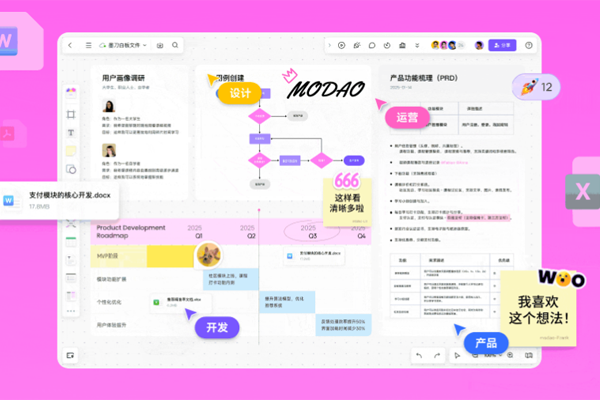Select the pointer cursor tool in bottom bar
Screen dimensions: 600x400
click(x=457, y=355)
